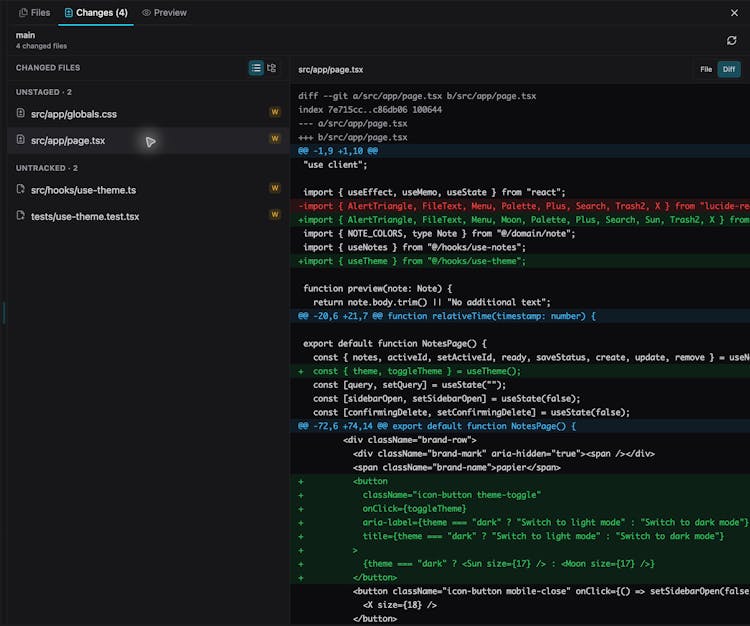750x626 pixels.
Task: Open tests/use-theme.test.tsx untracked file
Action: click(148, 216)
